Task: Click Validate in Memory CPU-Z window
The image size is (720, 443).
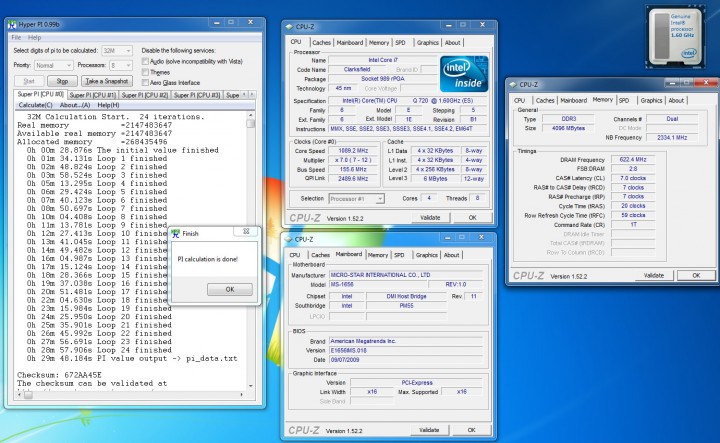Action: [654, 275]
